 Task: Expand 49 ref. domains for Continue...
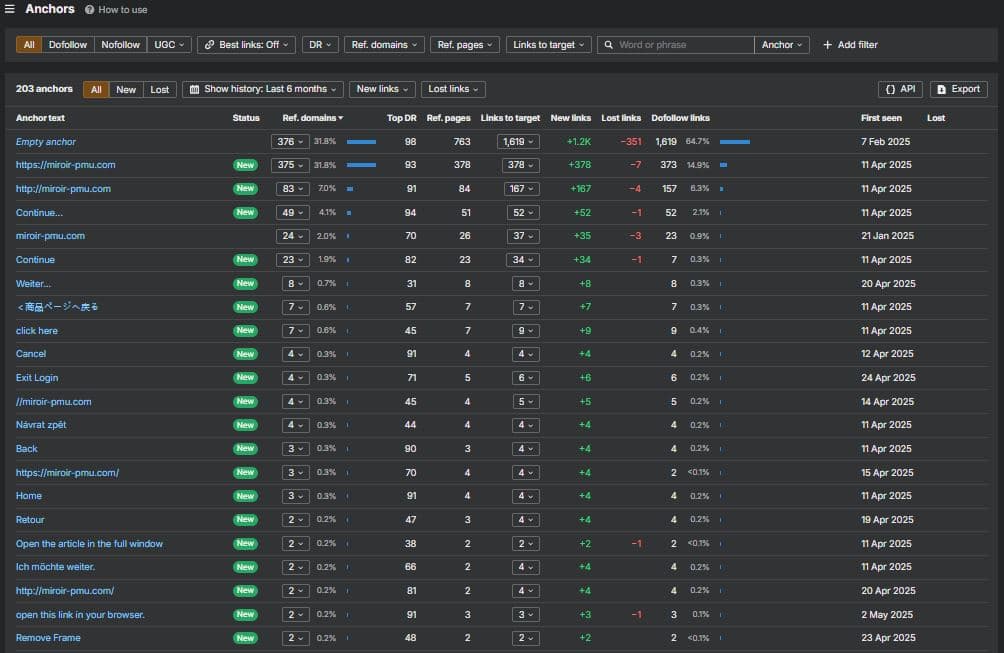(x=293, y=213)
